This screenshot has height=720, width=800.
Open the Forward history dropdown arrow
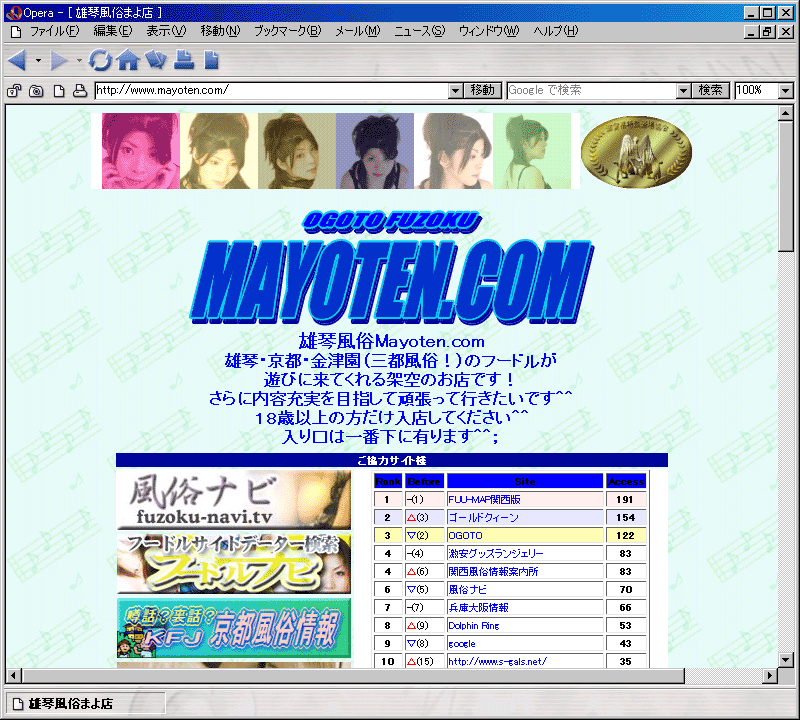79,61
